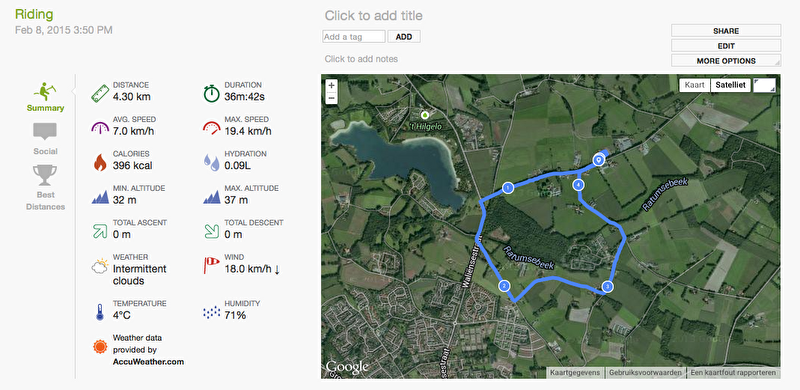Viewport: 800px width, 390px height.
Task: Open the AccuWeather.com link
Action: pyautogui.click(x=148, y=362)
